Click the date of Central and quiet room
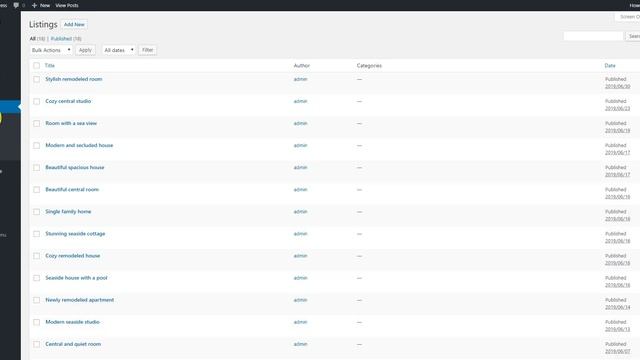 [618, 351]
